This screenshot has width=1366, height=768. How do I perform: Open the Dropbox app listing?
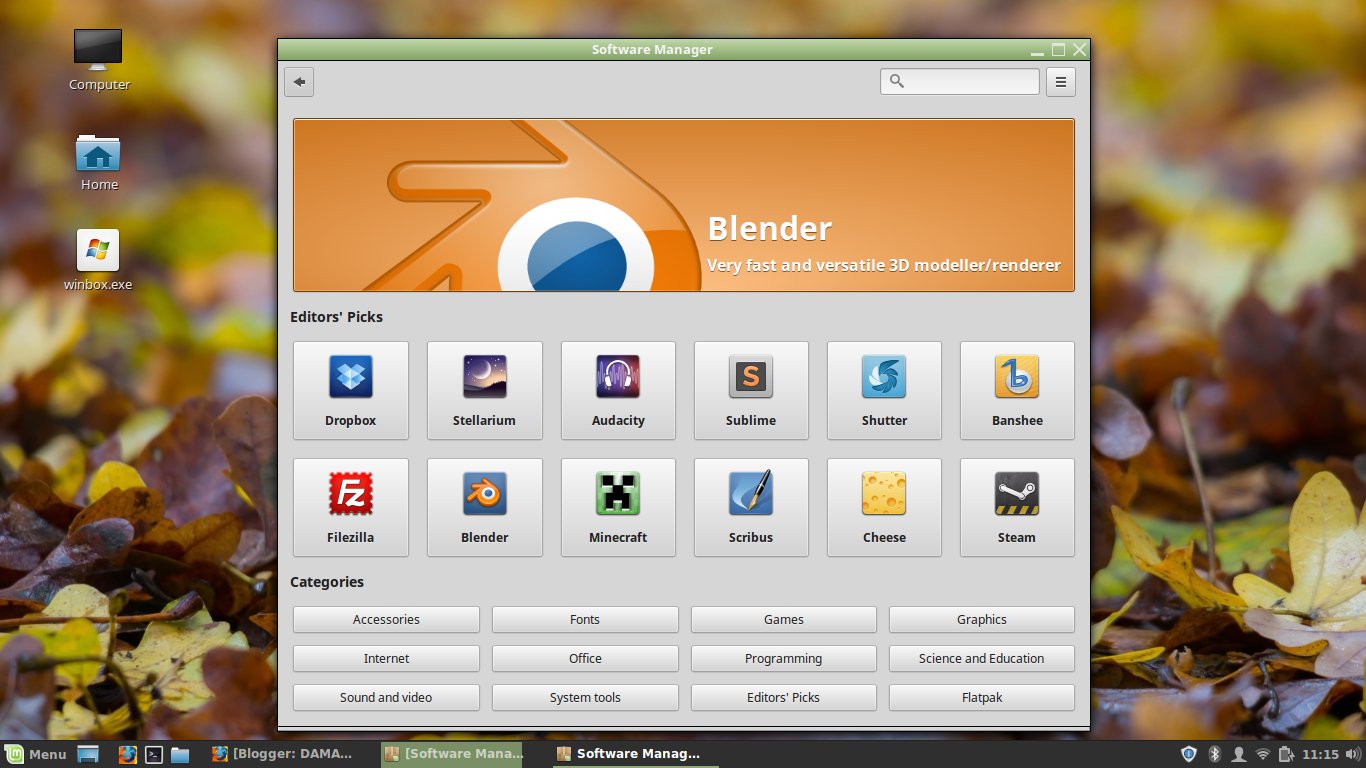point(350,390)
